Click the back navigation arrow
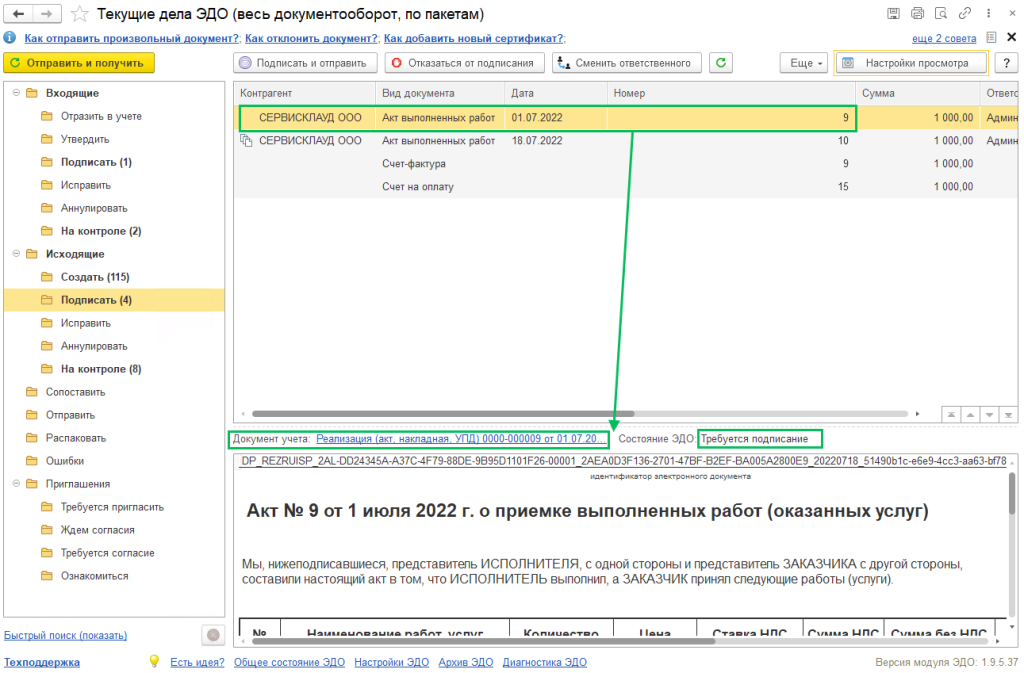This screenshot has width=1024, height=673. coord(19,15)
